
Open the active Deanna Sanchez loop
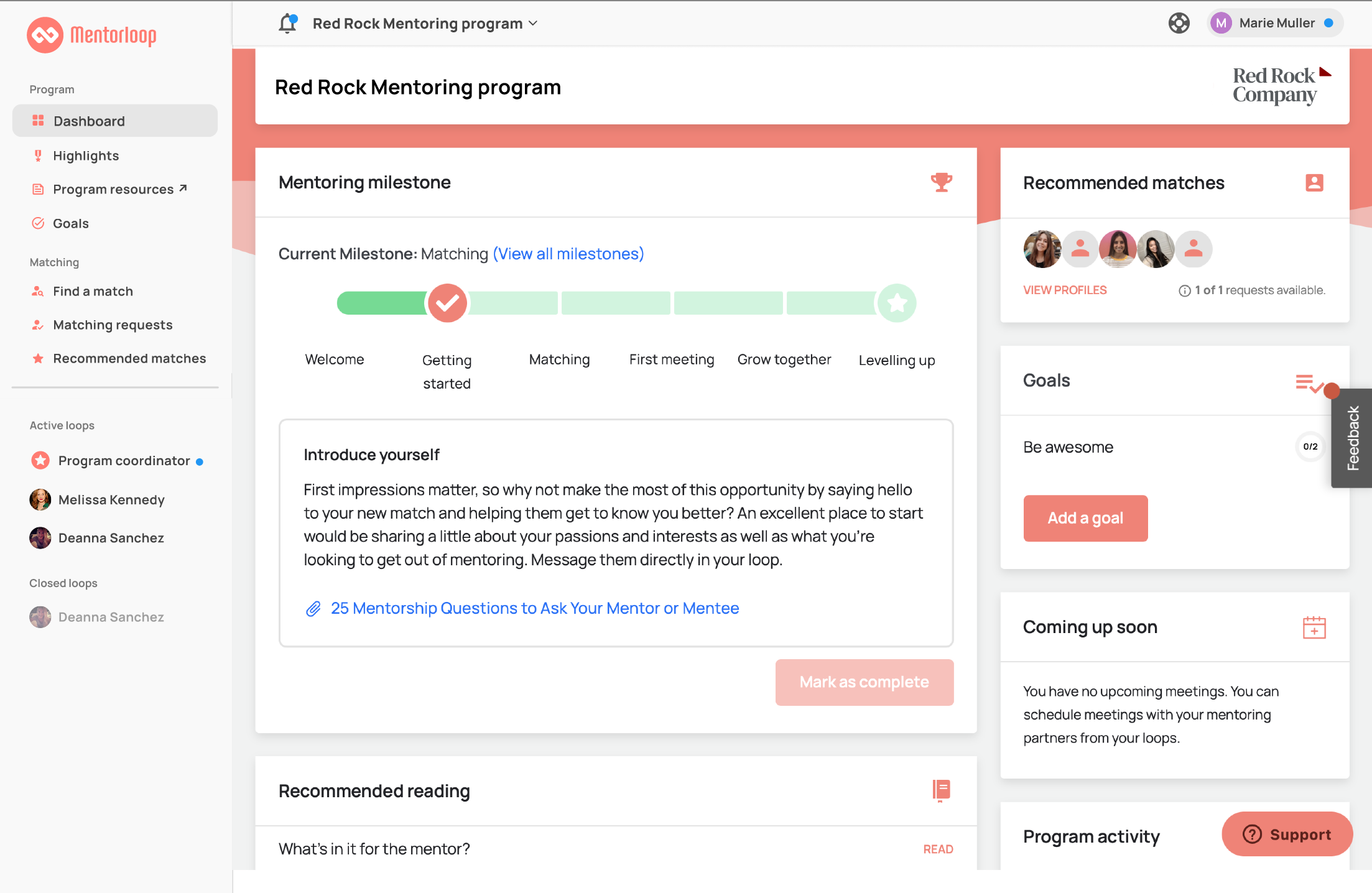(x=97, y=538)
